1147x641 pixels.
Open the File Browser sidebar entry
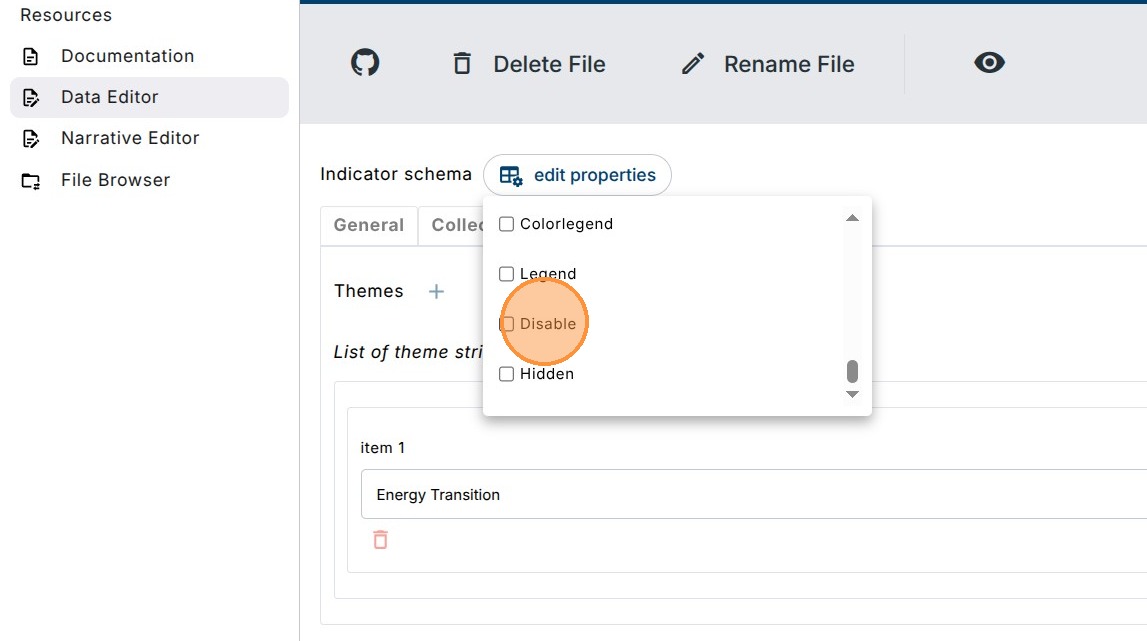[x=115, y=180]
